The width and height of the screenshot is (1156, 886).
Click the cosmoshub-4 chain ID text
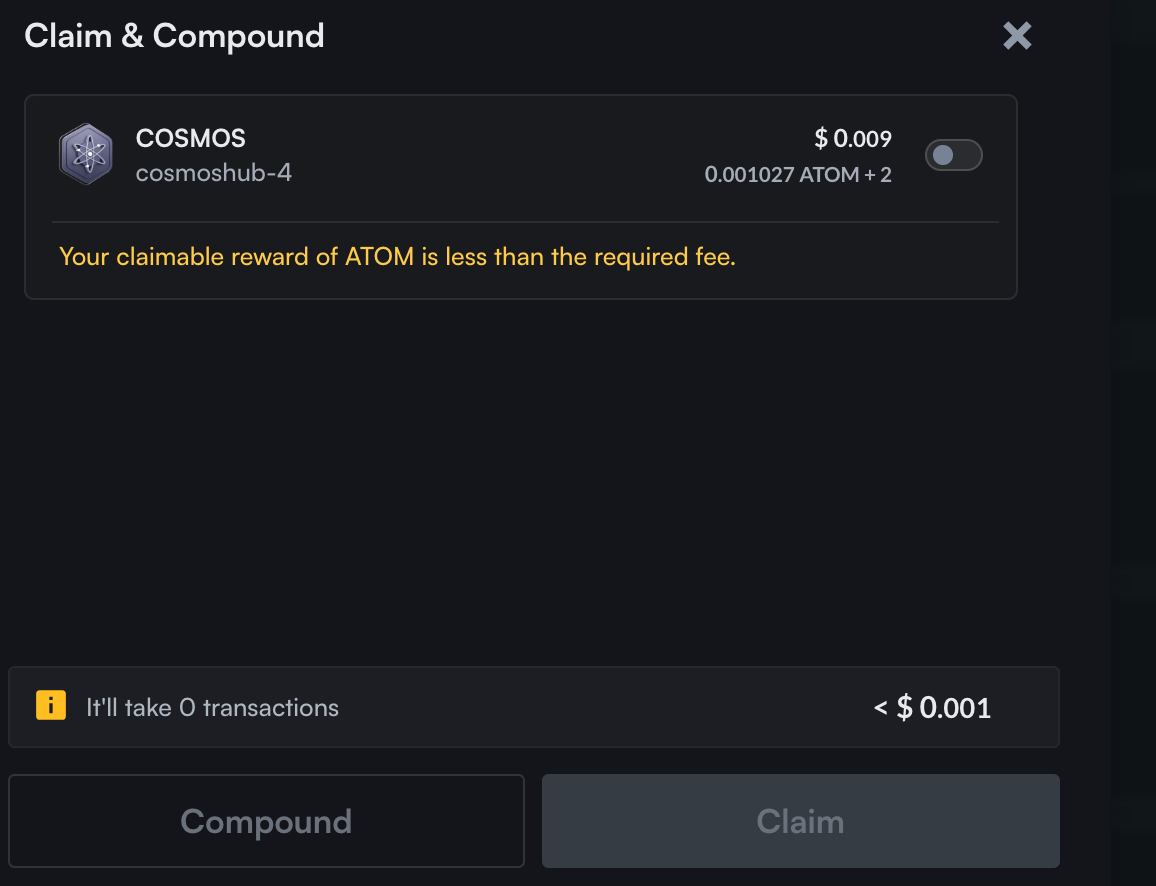click(213, 173)
